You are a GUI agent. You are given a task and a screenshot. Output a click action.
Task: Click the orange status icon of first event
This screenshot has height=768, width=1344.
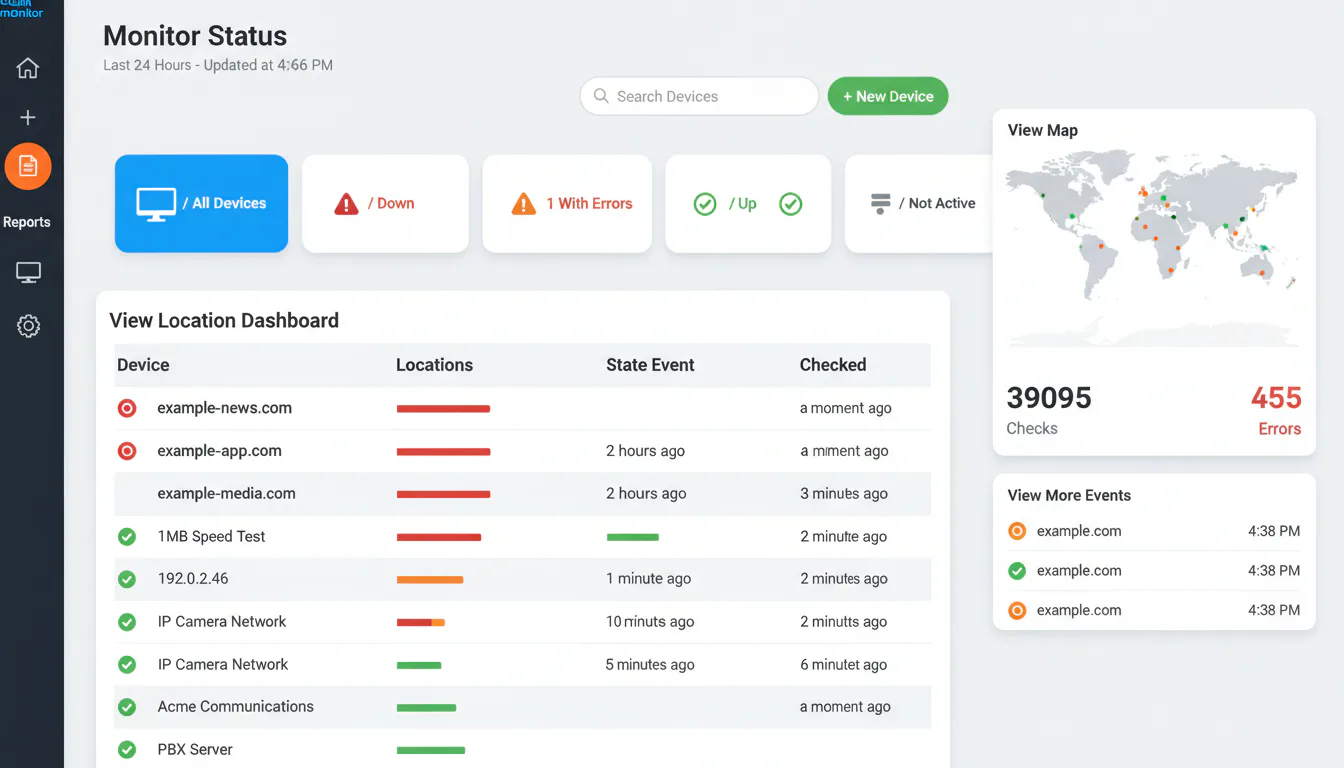[x=1017, y=531]
